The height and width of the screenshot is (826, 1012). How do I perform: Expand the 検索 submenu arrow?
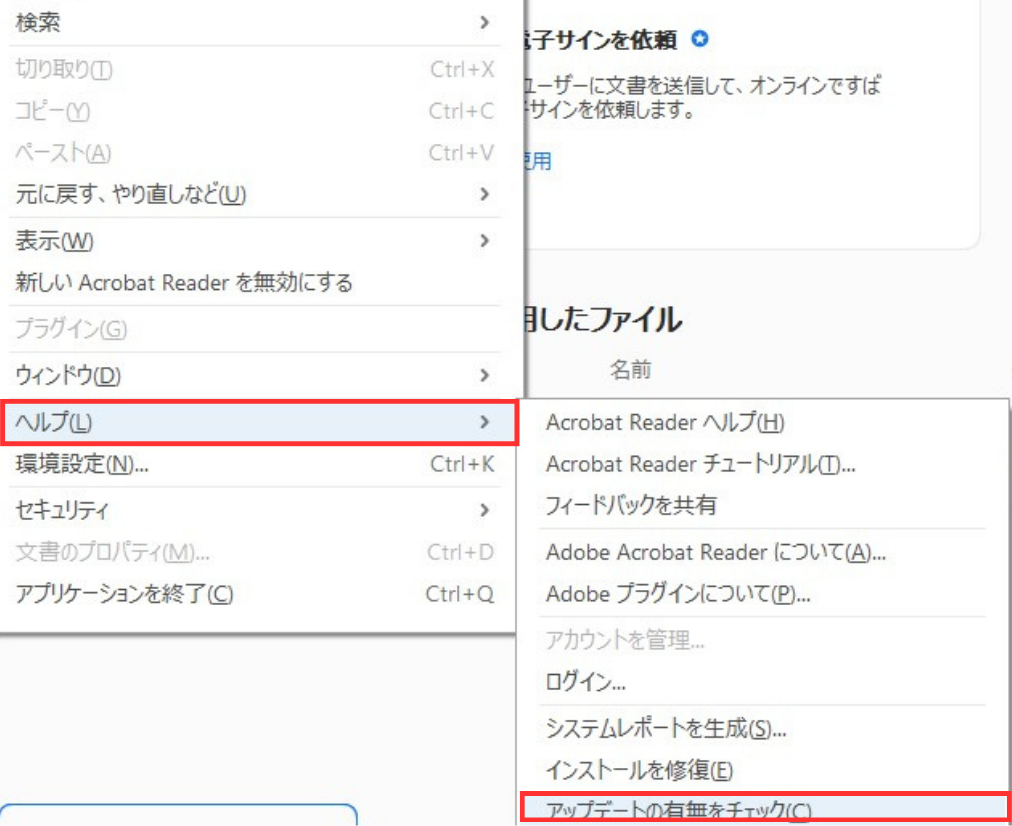click(x=485, y=22)
